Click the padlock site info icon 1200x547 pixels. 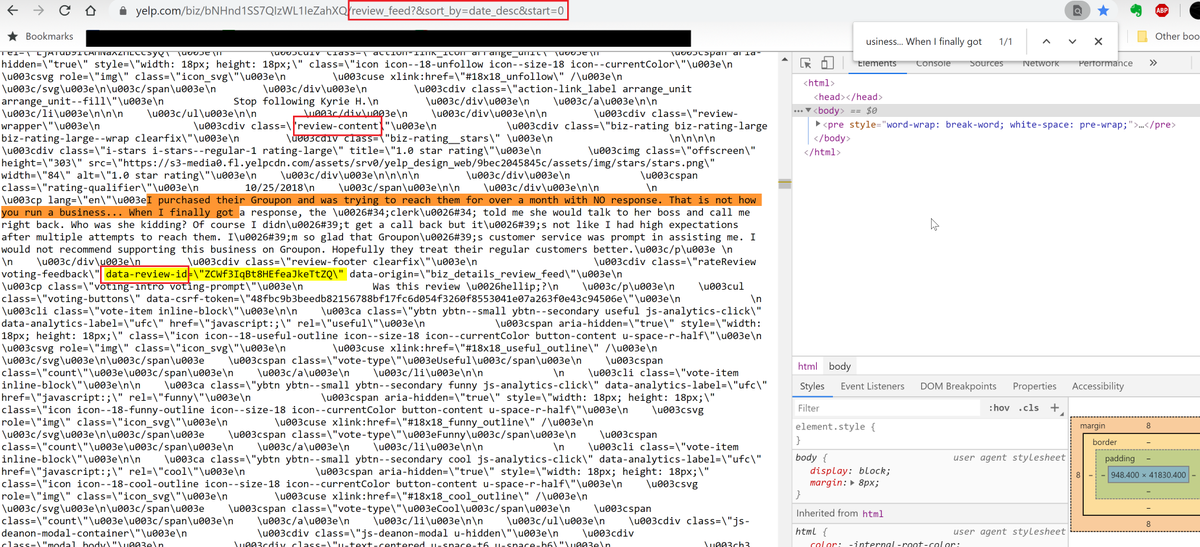[x=122, y=11]
